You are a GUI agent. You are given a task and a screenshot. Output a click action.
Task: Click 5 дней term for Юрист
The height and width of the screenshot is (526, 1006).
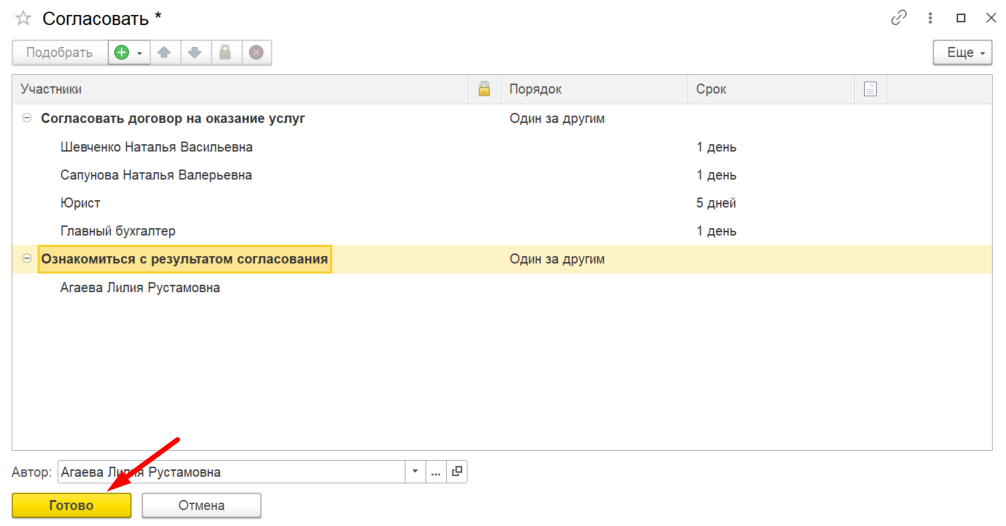716,203
